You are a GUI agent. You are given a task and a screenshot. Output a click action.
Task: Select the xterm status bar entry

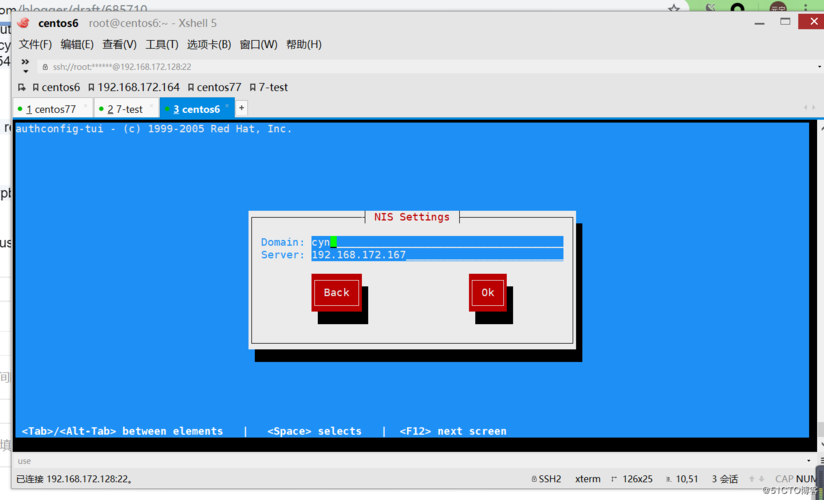(588, 479)
